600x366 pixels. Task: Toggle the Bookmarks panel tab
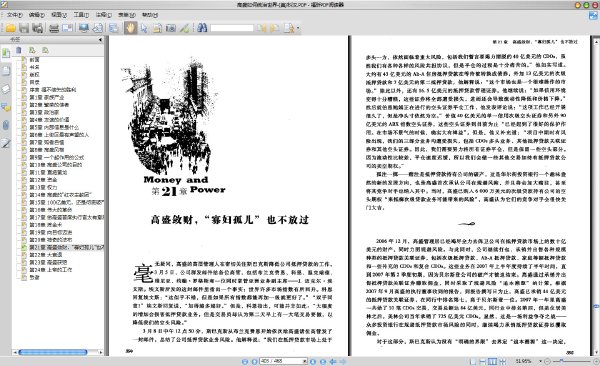tap(6, 53)
